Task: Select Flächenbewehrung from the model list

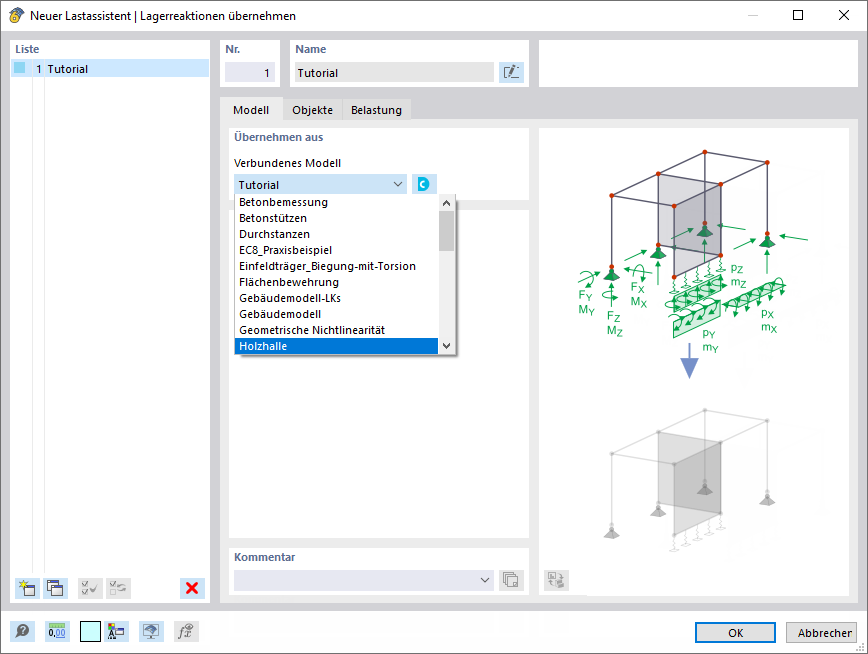Action: (x=337, y=282)
